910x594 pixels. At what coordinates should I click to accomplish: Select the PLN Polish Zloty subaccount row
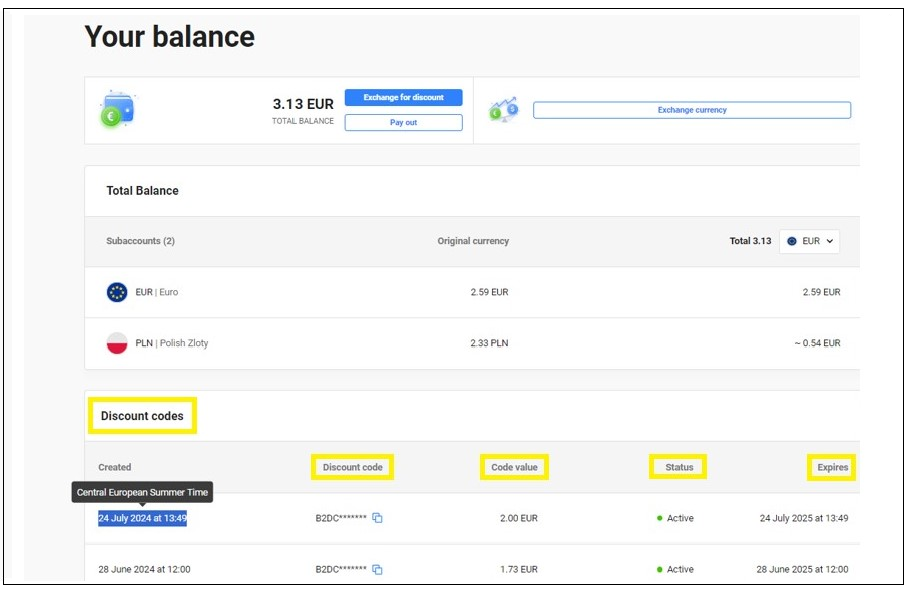(x=472, y=343)
